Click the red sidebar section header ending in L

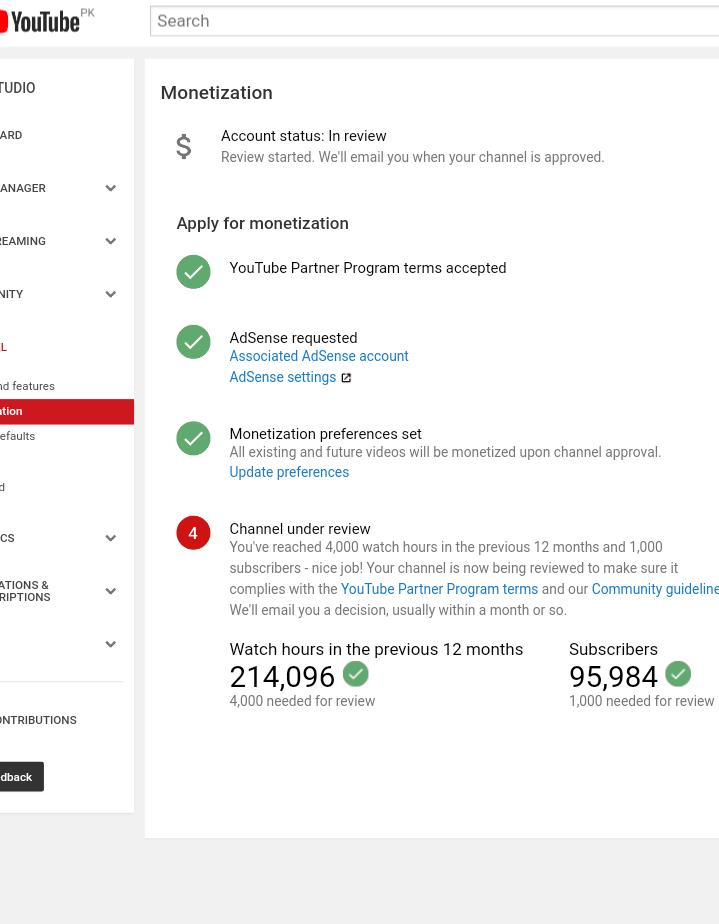[4, 347]
